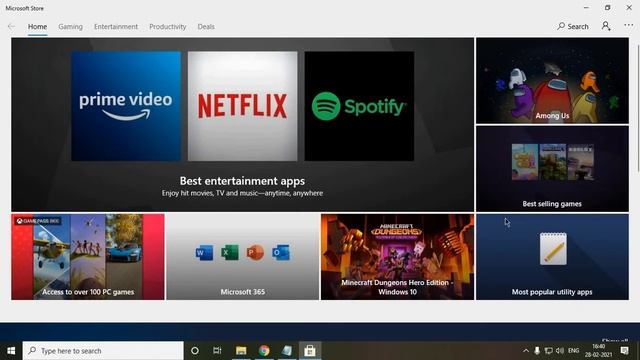Click the notepad icon in utility apps tile
The width and height of the screenshot is (640, 360).
point(553,249)
